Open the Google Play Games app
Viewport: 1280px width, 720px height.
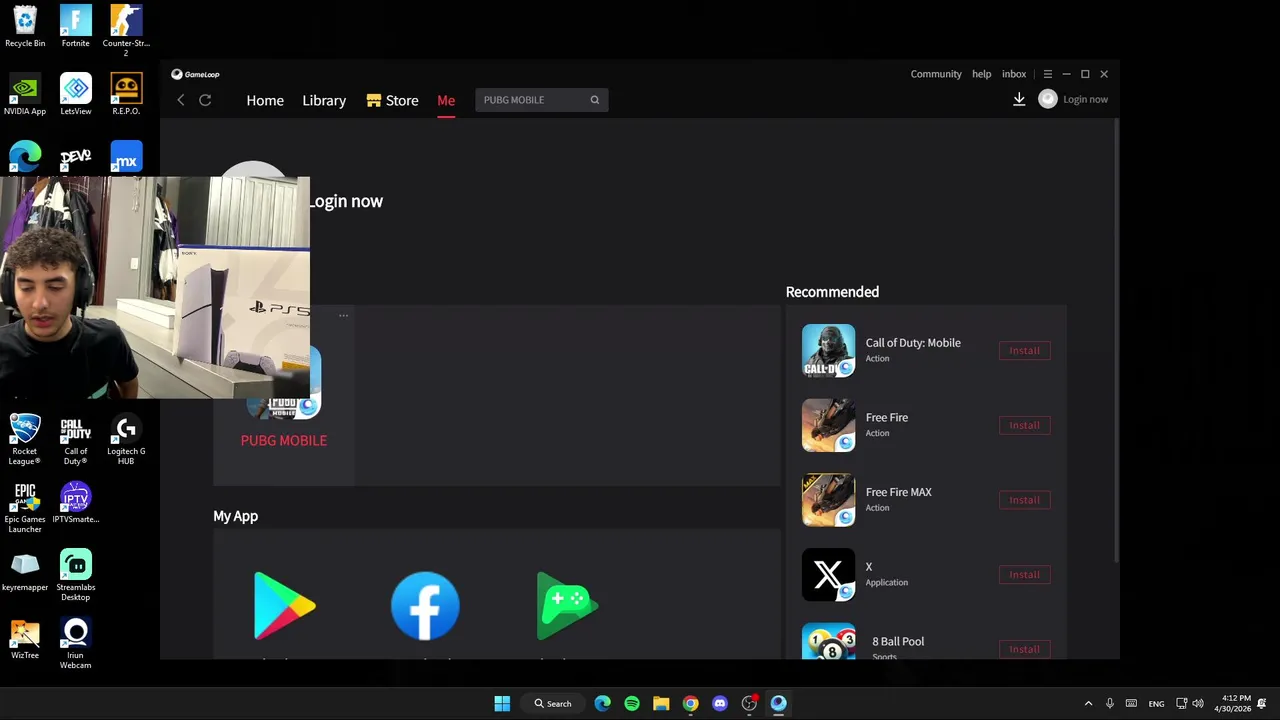coord(567,605)
